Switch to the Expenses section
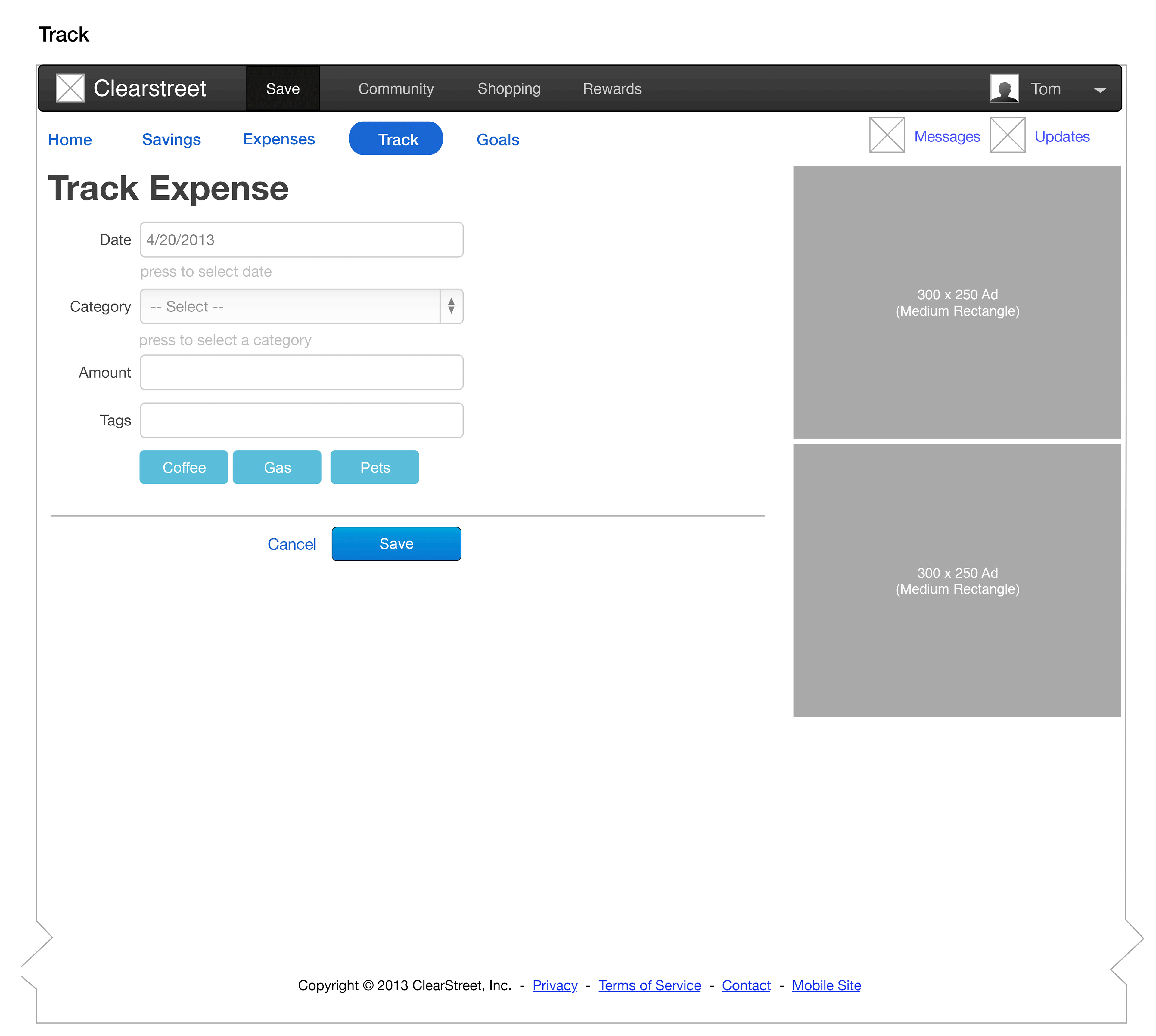This screenshot has height=1036, width=1156. [x=278, y=139]
